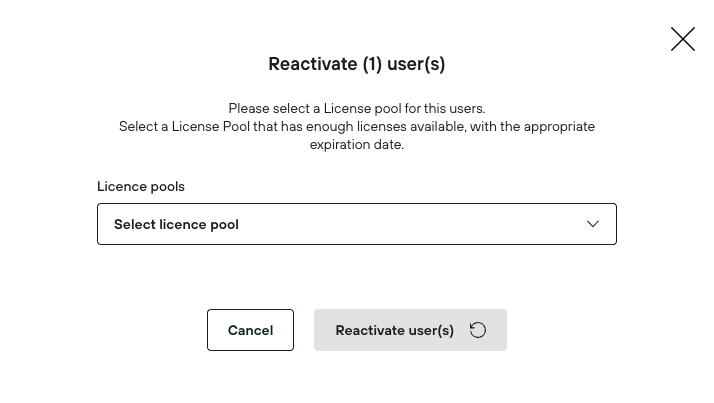Dismiss the dialog using the top-right cross
Screen dimensions: 714x403
(682, 39)
